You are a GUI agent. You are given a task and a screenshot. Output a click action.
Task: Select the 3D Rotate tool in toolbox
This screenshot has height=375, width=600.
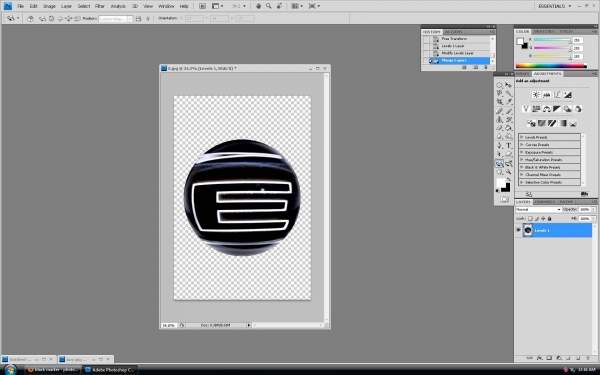499,164
